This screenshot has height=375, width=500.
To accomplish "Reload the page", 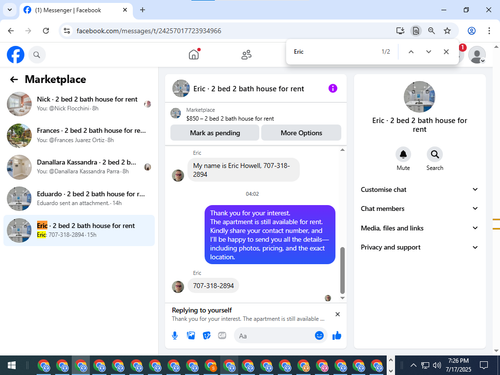I will 46,31.
